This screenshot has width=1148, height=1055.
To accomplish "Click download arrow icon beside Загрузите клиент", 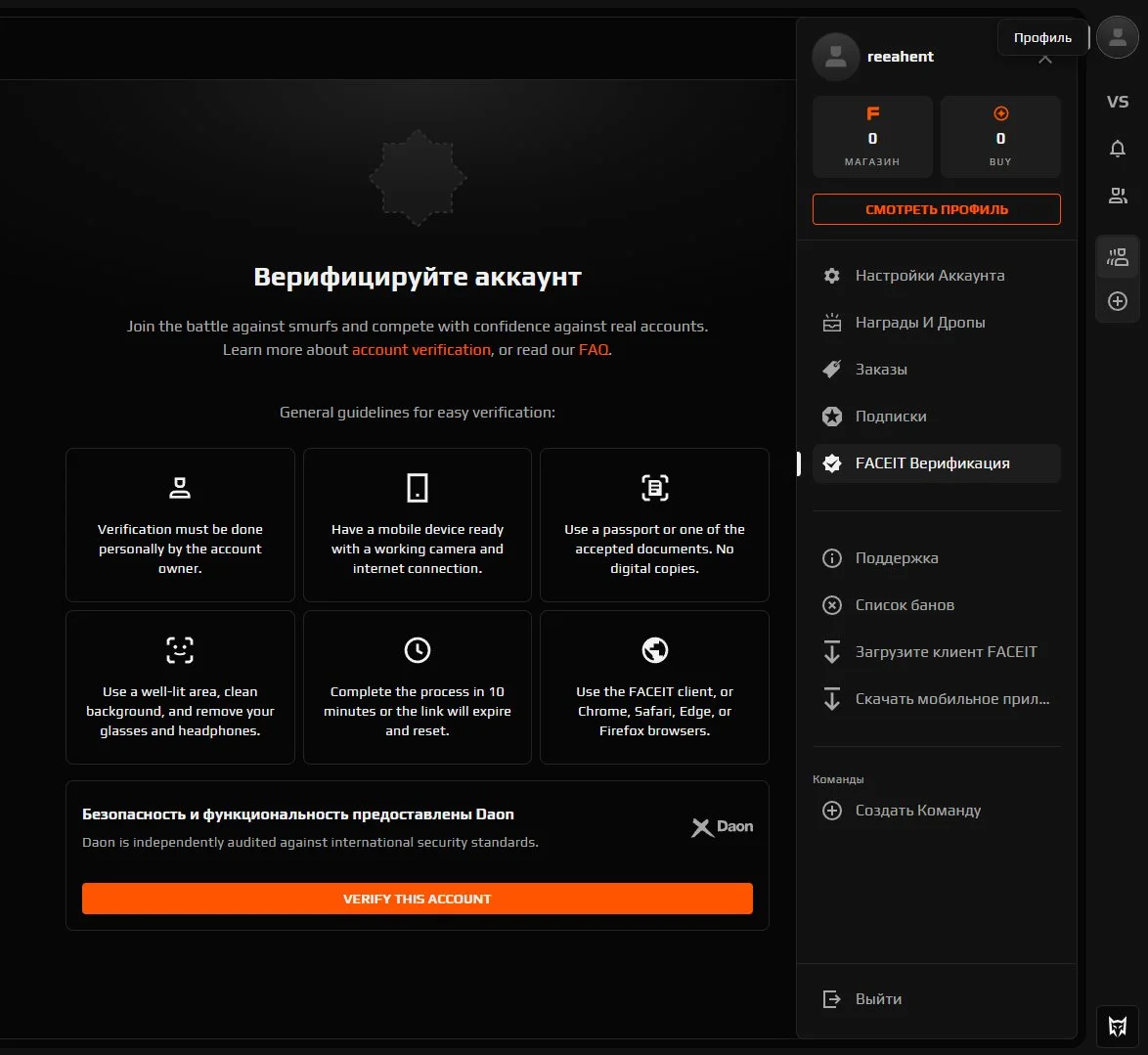I will point(832,651).
